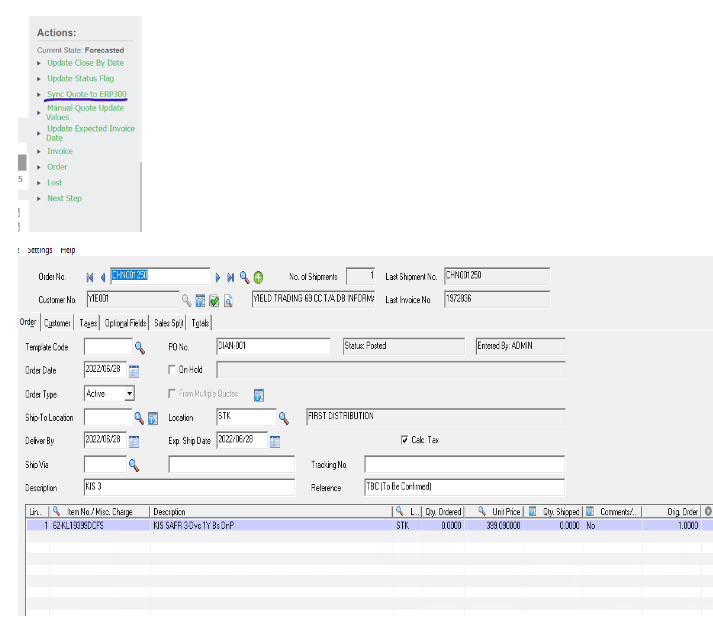Open the Exp. Ship Date calendar
Screen dimensions: 713x630
275,440
